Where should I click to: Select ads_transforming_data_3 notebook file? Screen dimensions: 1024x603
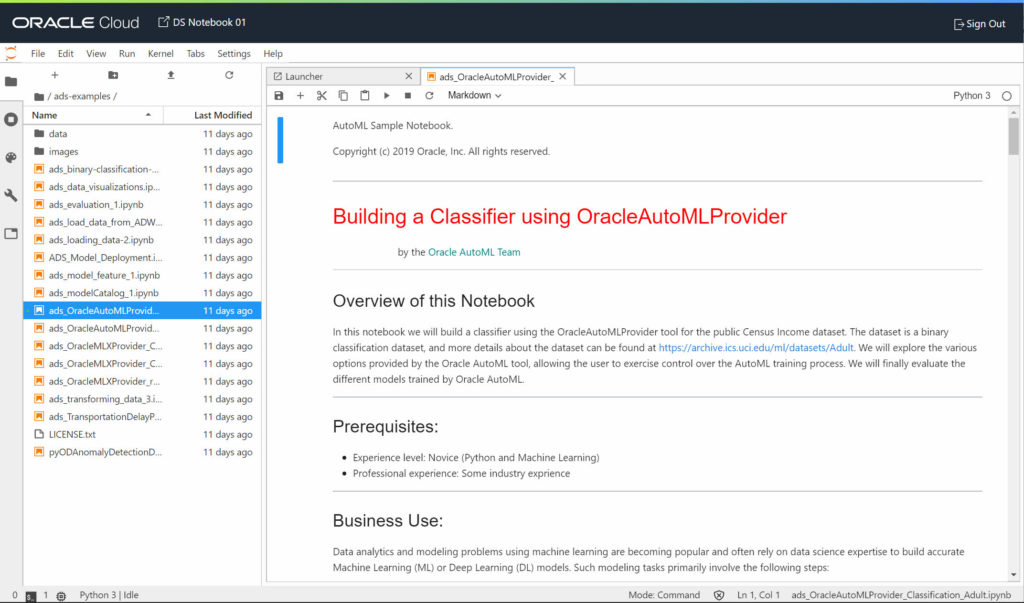(142, 399)
